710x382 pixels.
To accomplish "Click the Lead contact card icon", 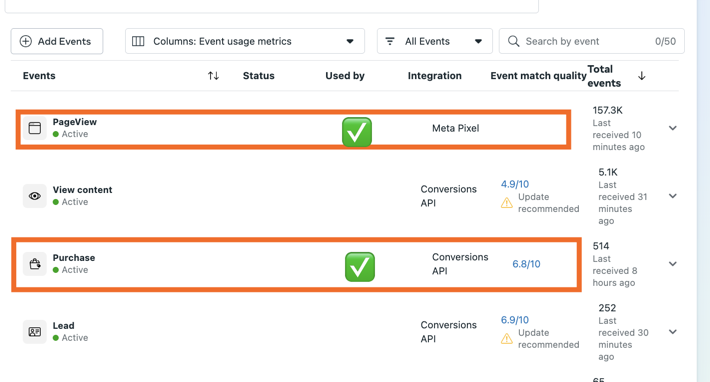I will (x=35, y=332).
